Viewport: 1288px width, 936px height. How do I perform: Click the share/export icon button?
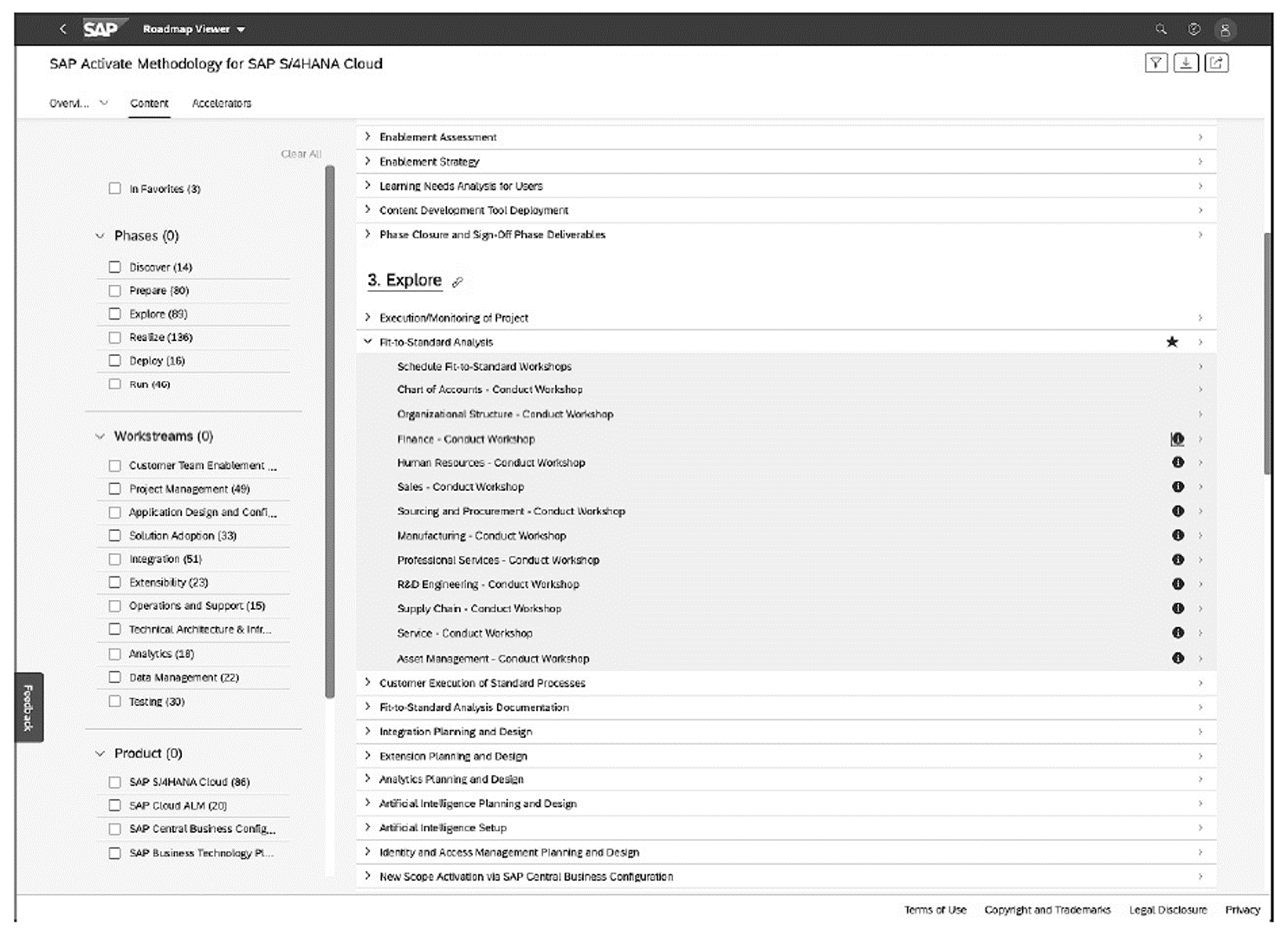click(1216, 62)
